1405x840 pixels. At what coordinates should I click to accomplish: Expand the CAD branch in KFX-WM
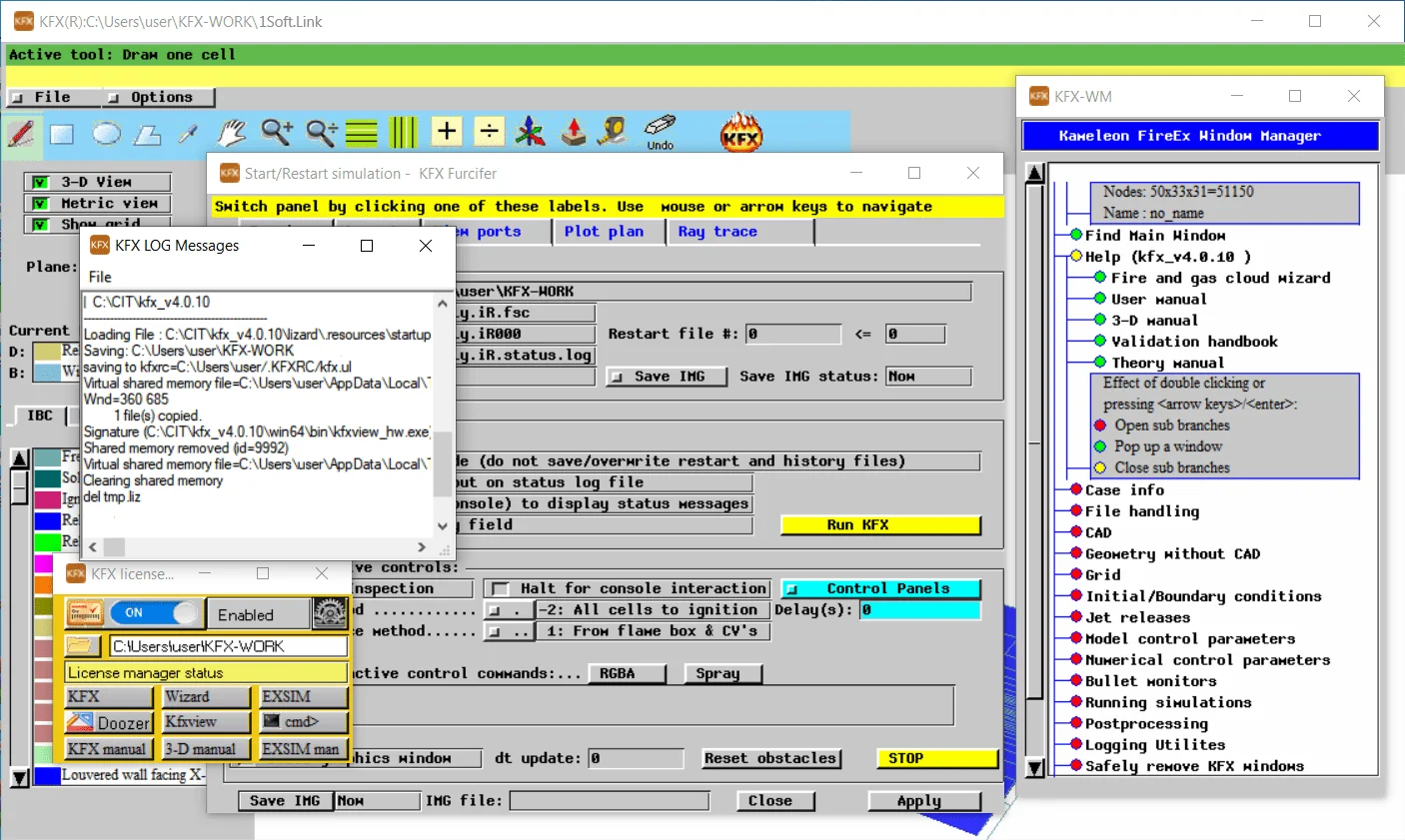(1076, 532)
